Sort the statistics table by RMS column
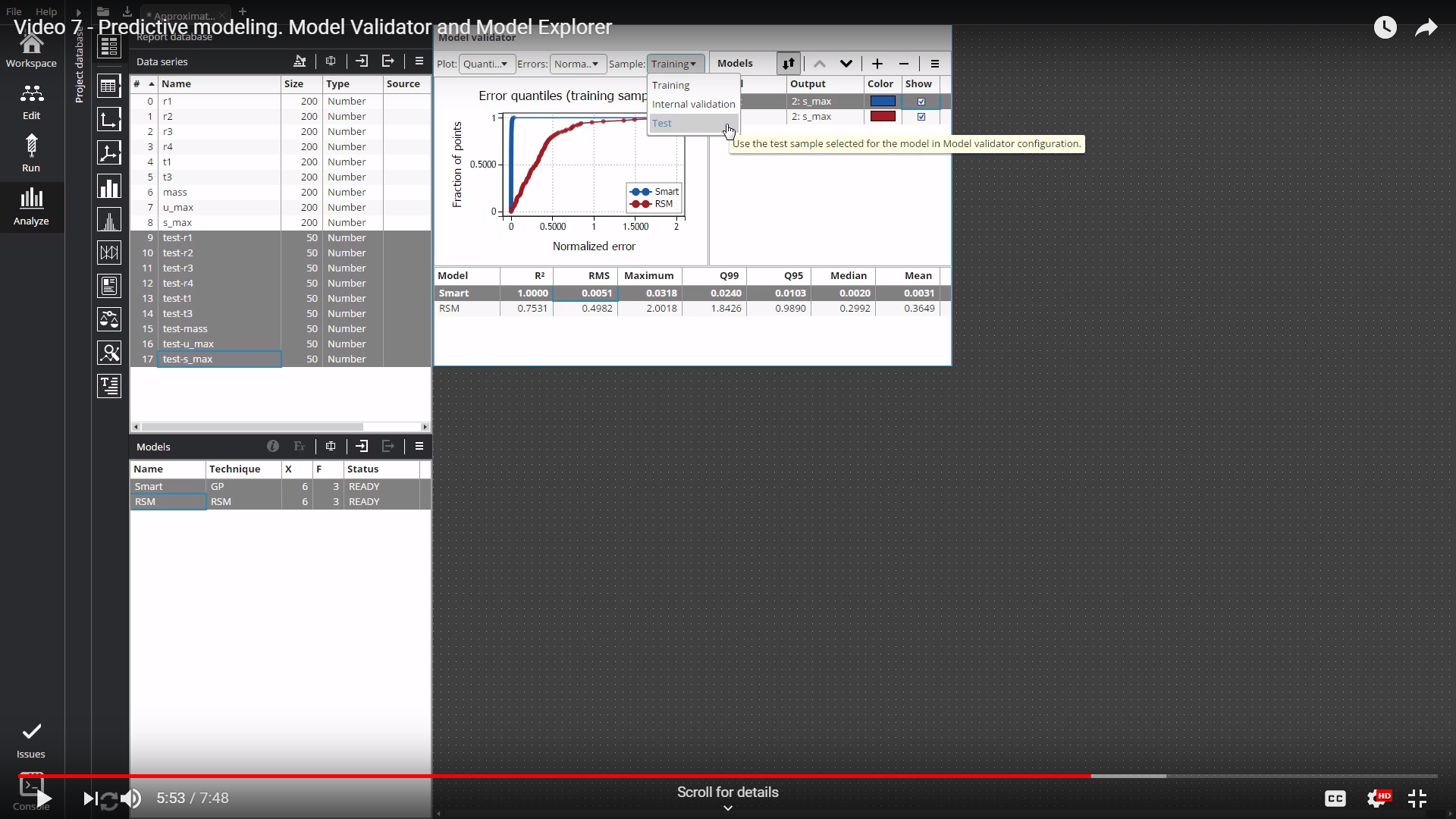This screenshot has height=819, width=1456. pos(585,275)
